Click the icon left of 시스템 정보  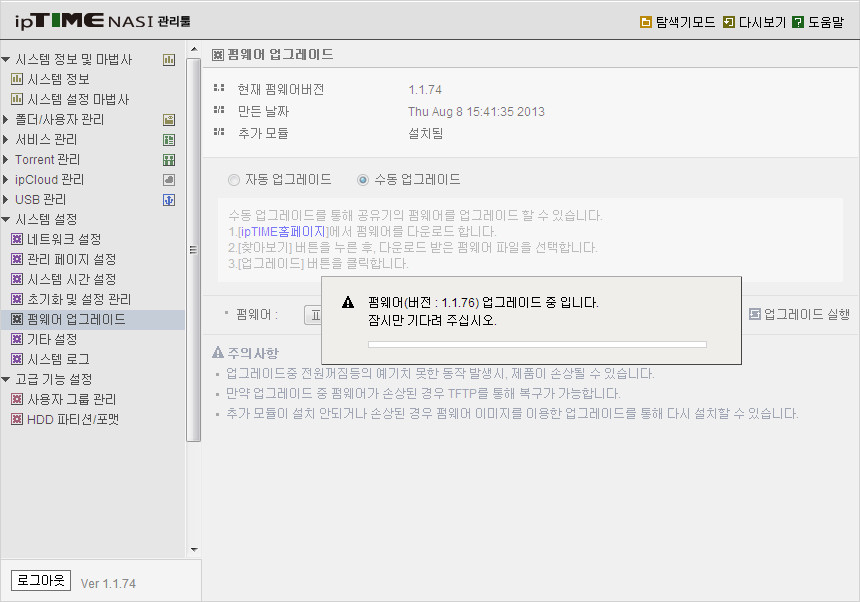17,79
